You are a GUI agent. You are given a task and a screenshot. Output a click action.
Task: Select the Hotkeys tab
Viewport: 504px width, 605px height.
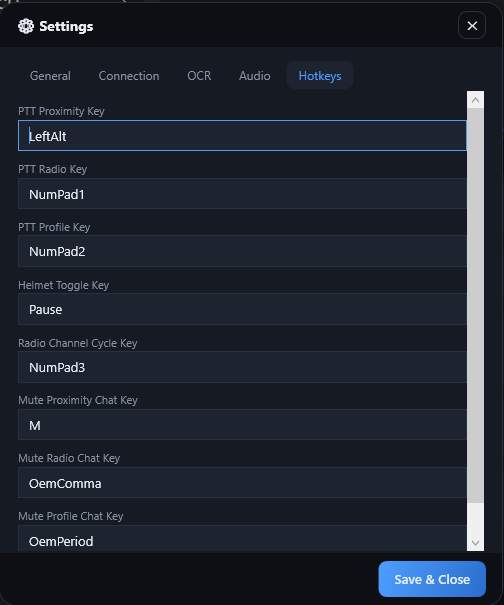pyautogui.click(x=320, y=76)
